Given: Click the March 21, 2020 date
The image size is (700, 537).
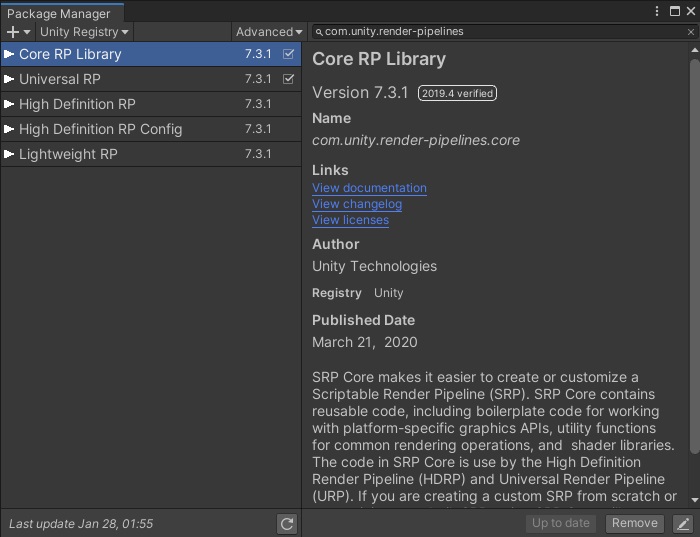Looking at the screenshot, I should (365, 342).
